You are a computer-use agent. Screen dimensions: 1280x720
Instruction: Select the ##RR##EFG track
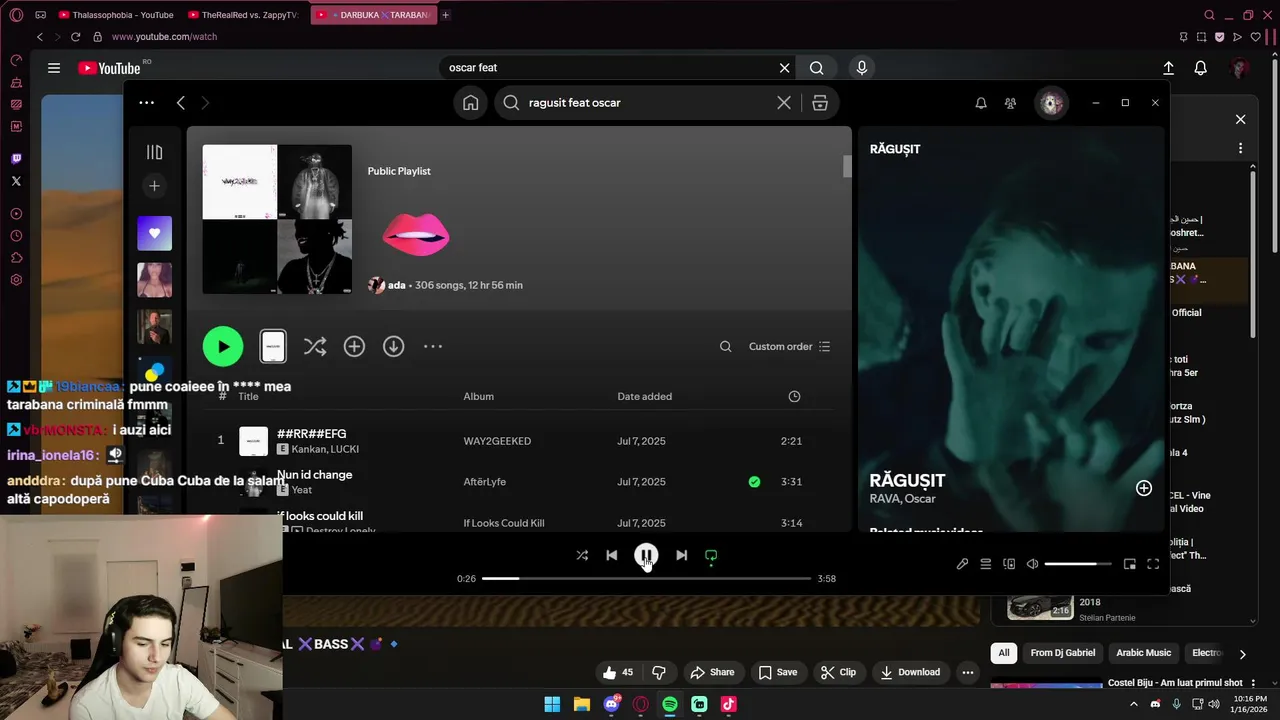[311, 434]
